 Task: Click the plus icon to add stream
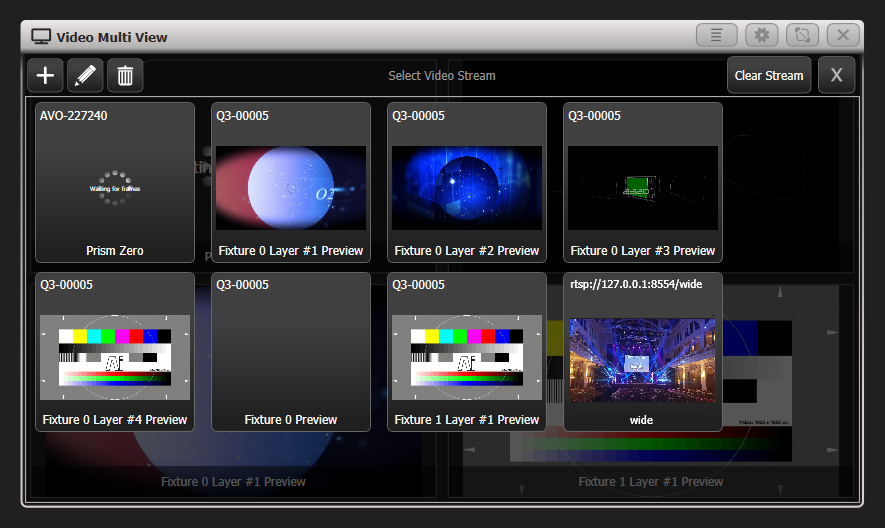(x=45, y=75)
